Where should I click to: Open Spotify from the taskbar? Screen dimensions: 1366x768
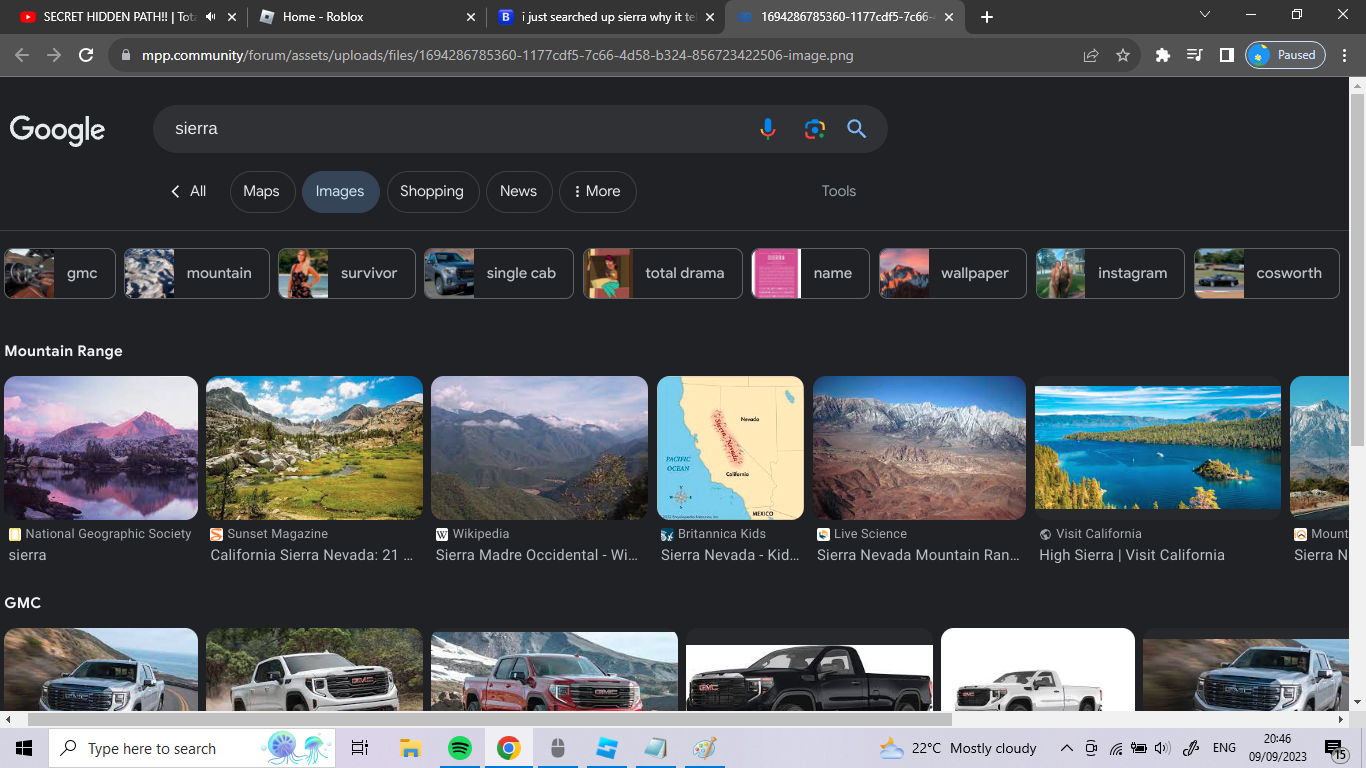(x=459, y=748)
